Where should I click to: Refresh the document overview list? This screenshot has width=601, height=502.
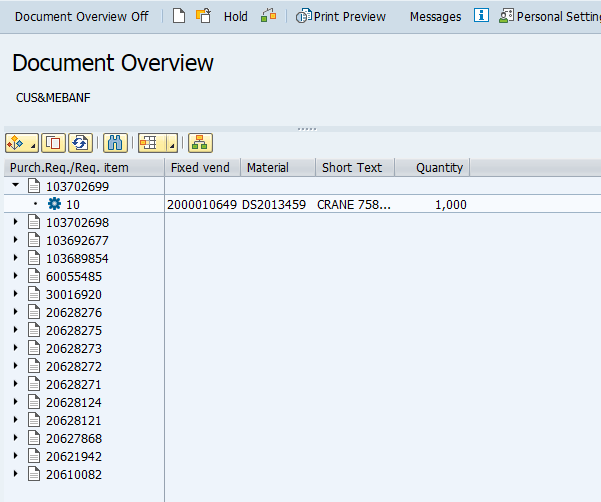81,143
